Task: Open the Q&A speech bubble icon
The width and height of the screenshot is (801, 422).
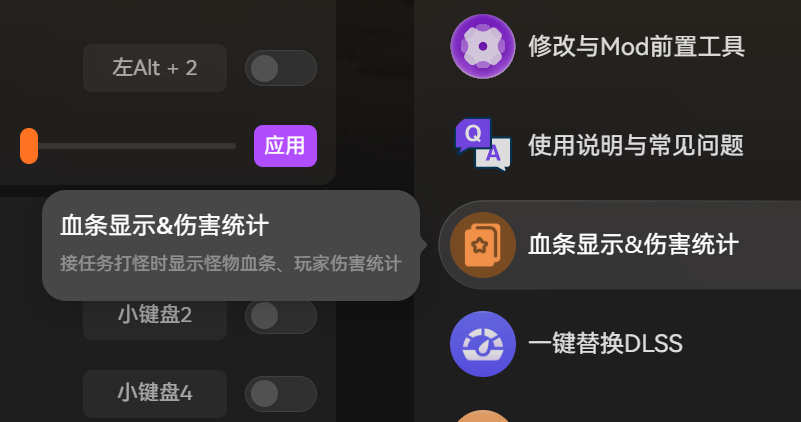Action: tap(483, 145)
